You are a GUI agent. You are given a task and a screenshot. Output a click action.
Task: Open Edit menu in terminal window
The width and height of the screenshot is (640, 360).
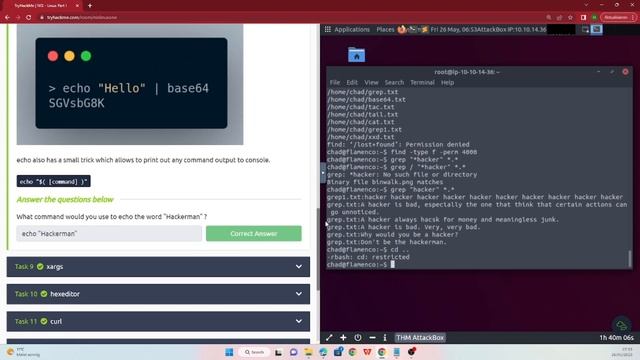pos(352,82)
